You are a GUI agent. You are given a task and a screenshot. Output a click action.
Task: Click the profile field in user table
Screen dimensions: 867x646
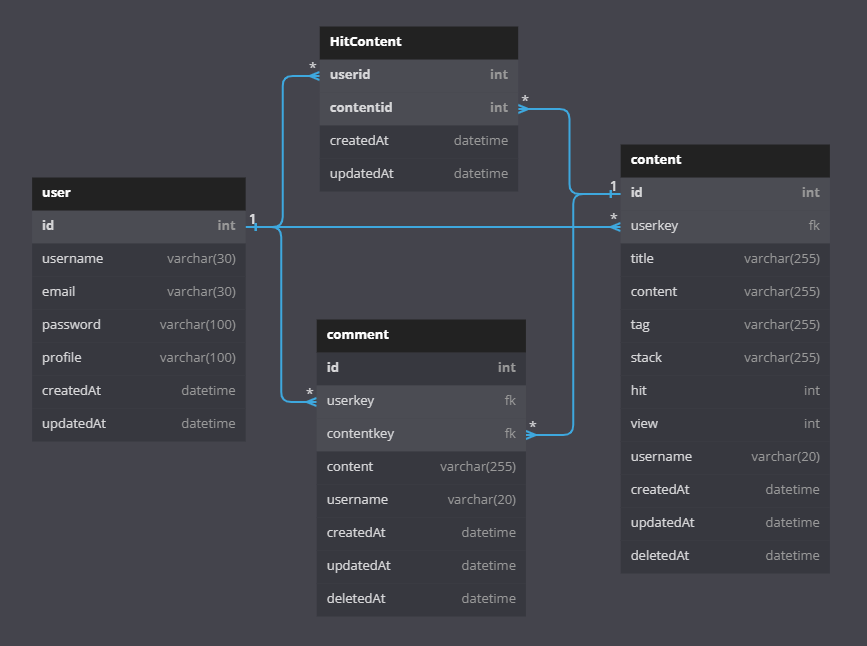(x=138, y=358)
